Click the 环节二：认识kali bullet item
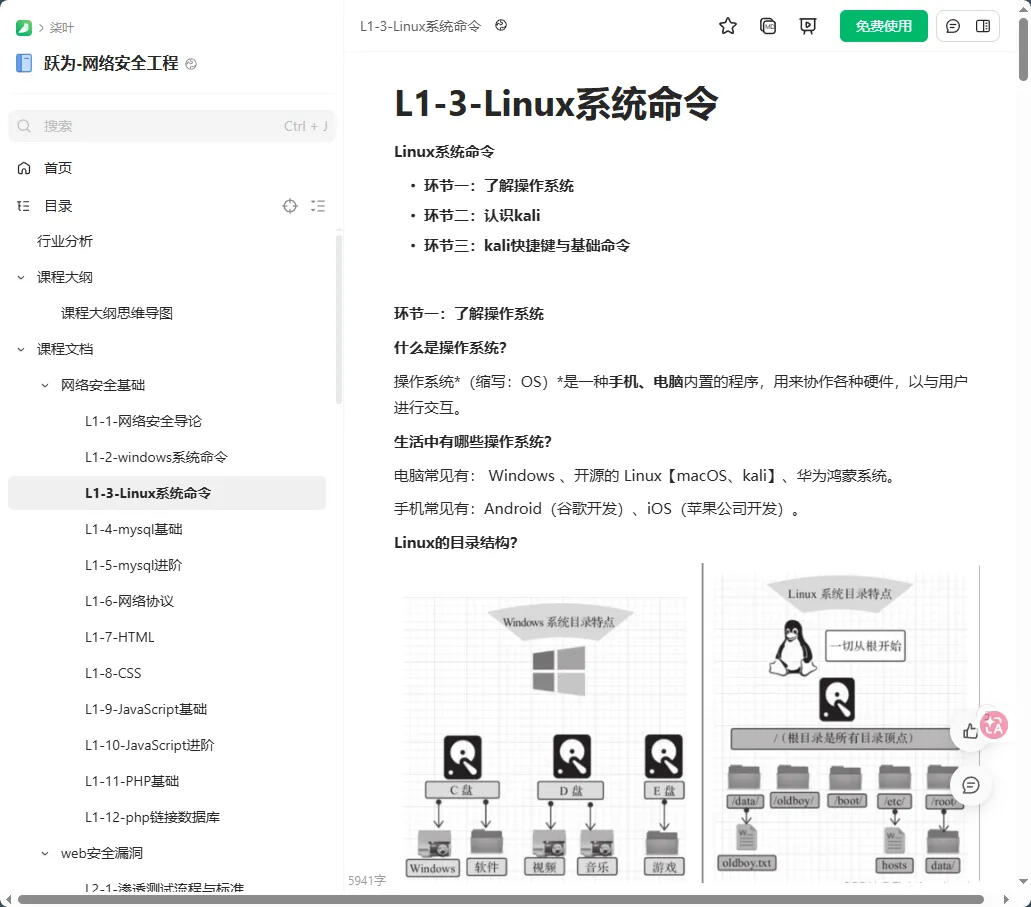The width and height of the screenshot is (1031, 907). pos(482,216)
